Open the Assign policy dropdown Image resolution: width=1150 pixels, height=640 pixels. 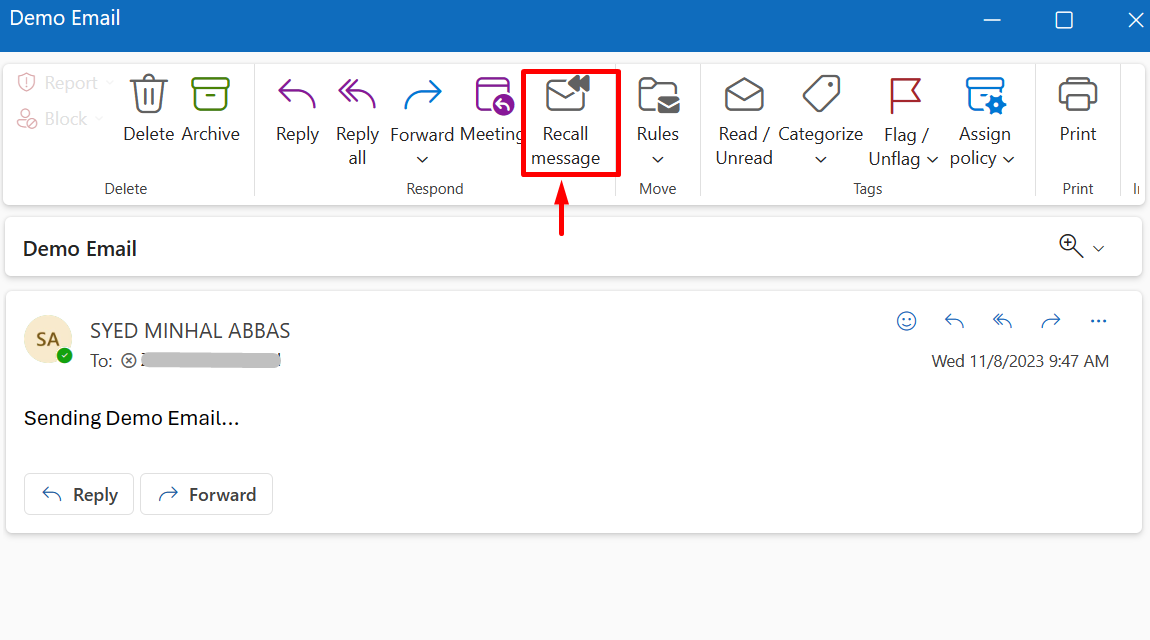[1008, 159]
